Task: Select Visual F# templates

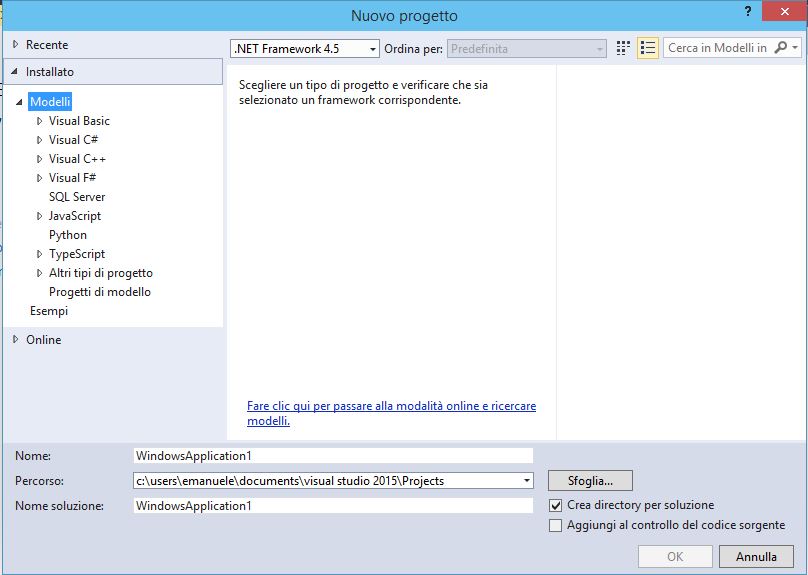Action: pos(72,178)
